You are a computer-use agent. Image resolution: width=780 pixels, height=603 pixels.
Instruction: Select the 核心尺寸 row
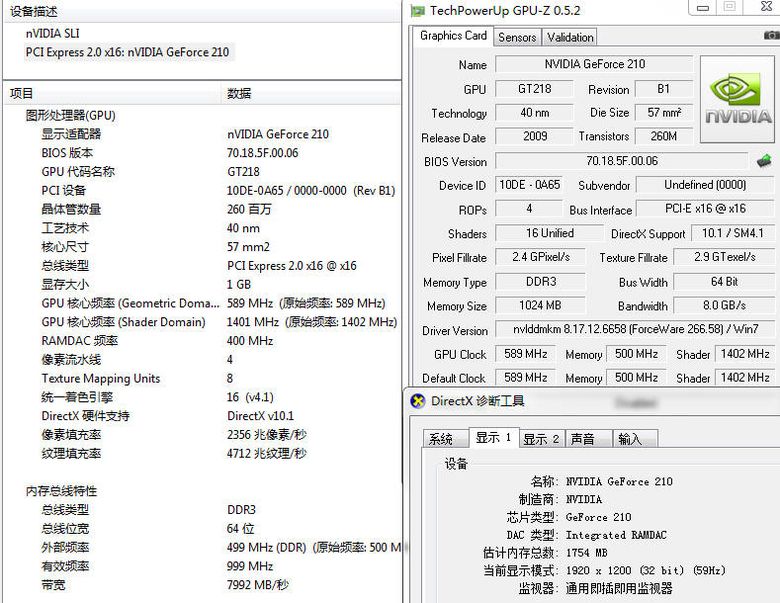pyautogui.click(x=202, y=247)
